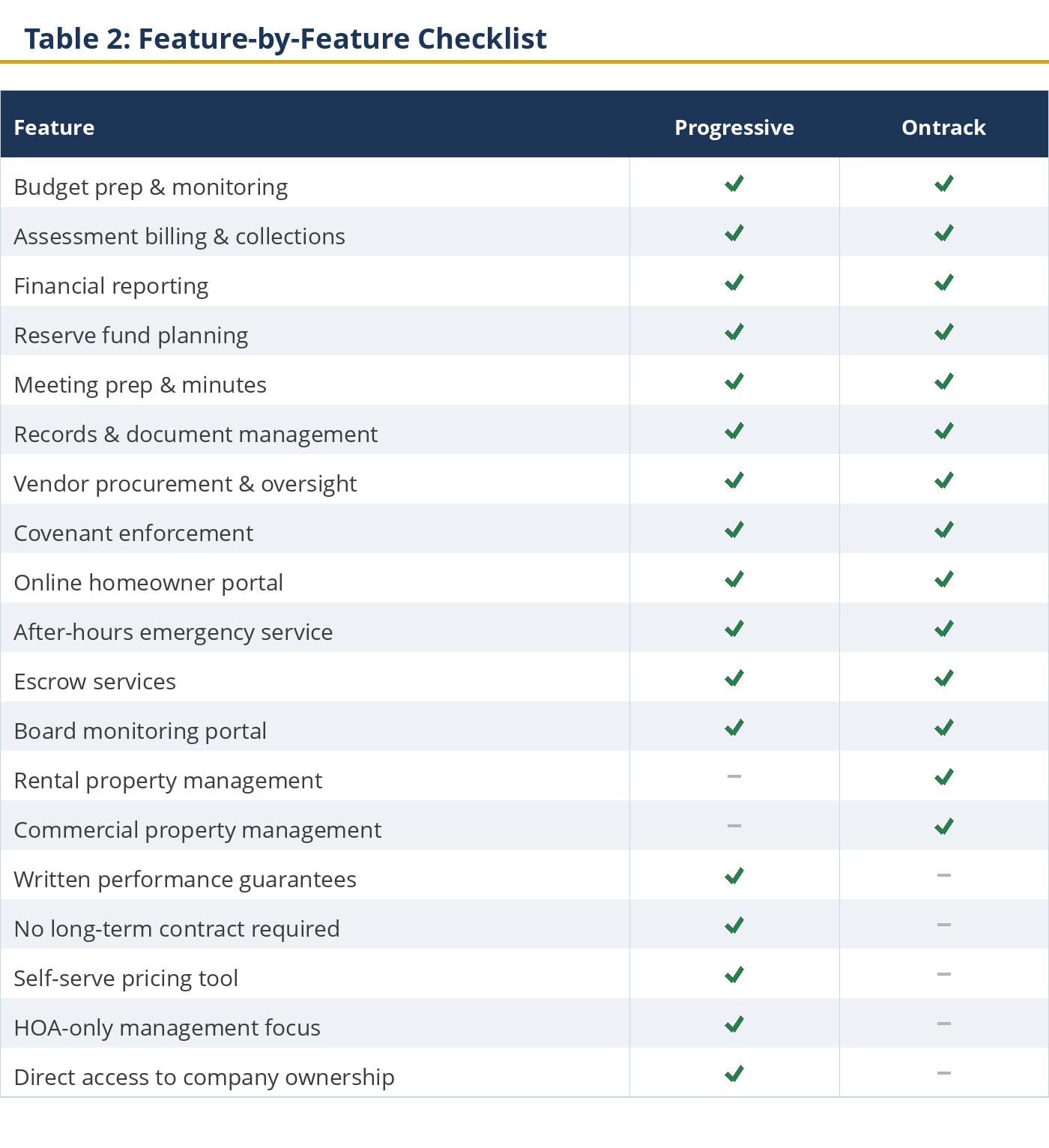Click Ontrack checkmark for Escrow services

click(x=944, y=677)
